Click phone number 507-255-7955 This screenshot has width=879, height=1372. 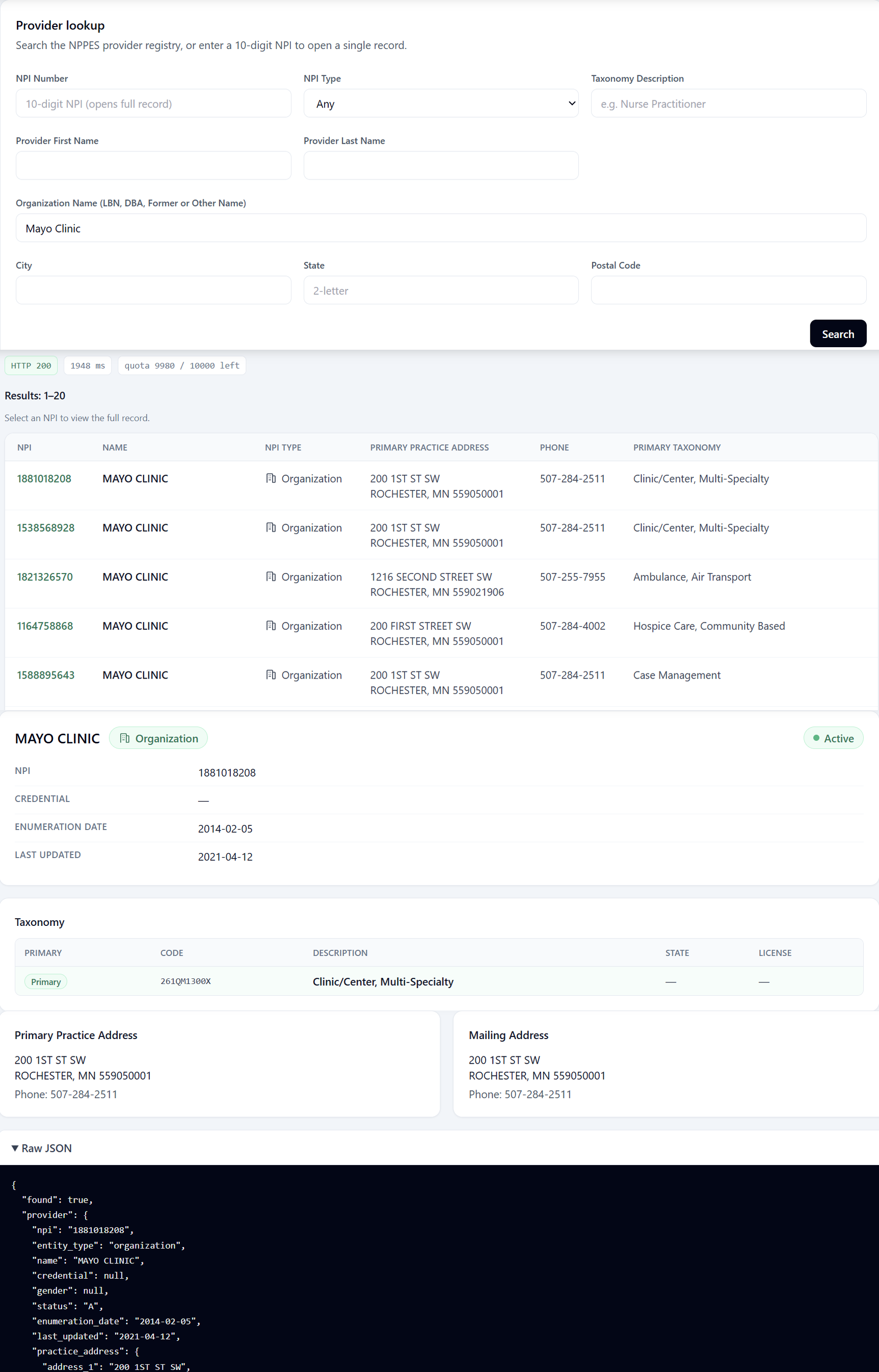[x=572, y=577]
